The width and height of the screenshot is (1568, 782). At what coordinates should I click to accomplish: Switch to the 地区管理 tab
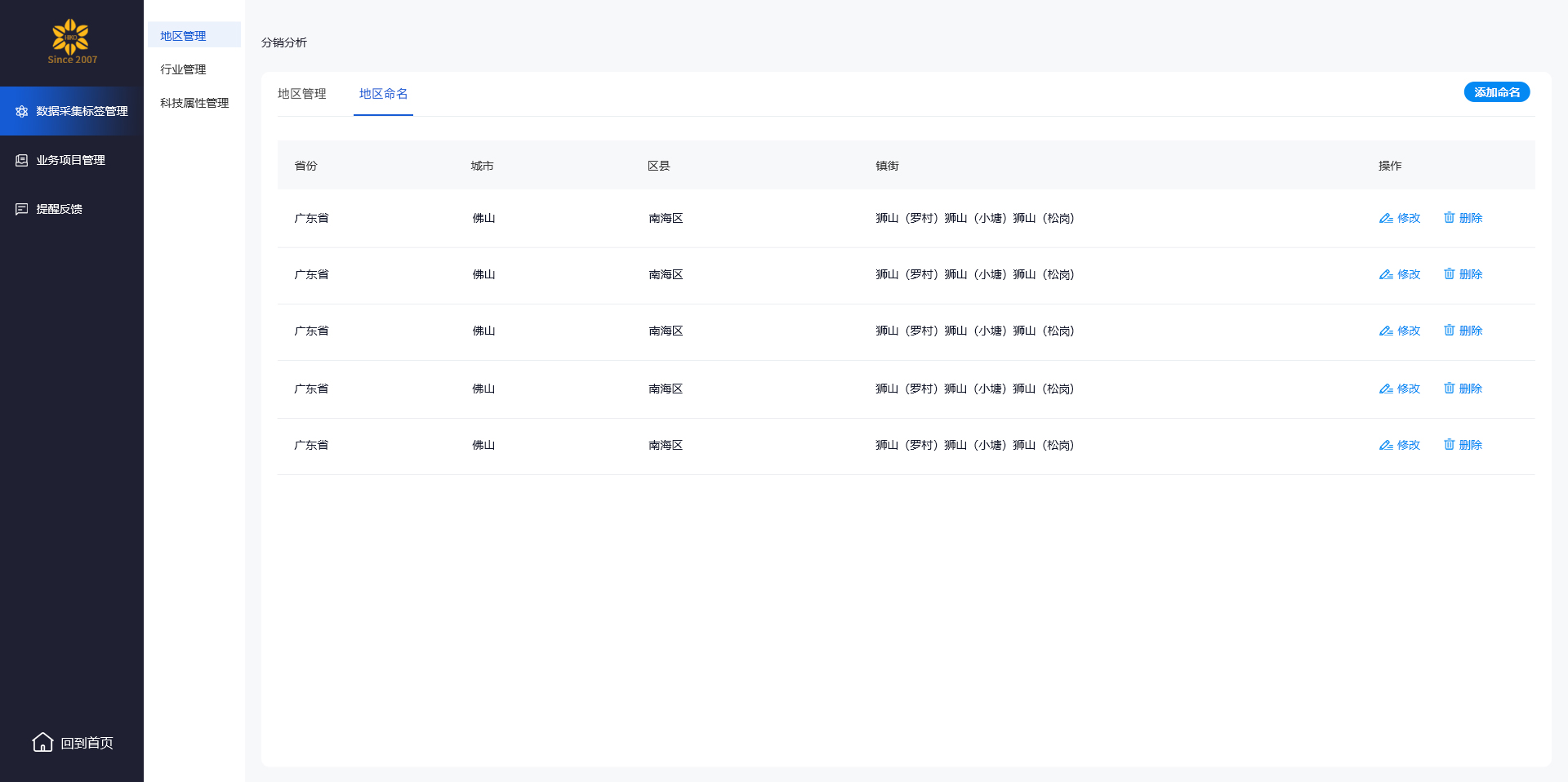[x=301, y=94]
